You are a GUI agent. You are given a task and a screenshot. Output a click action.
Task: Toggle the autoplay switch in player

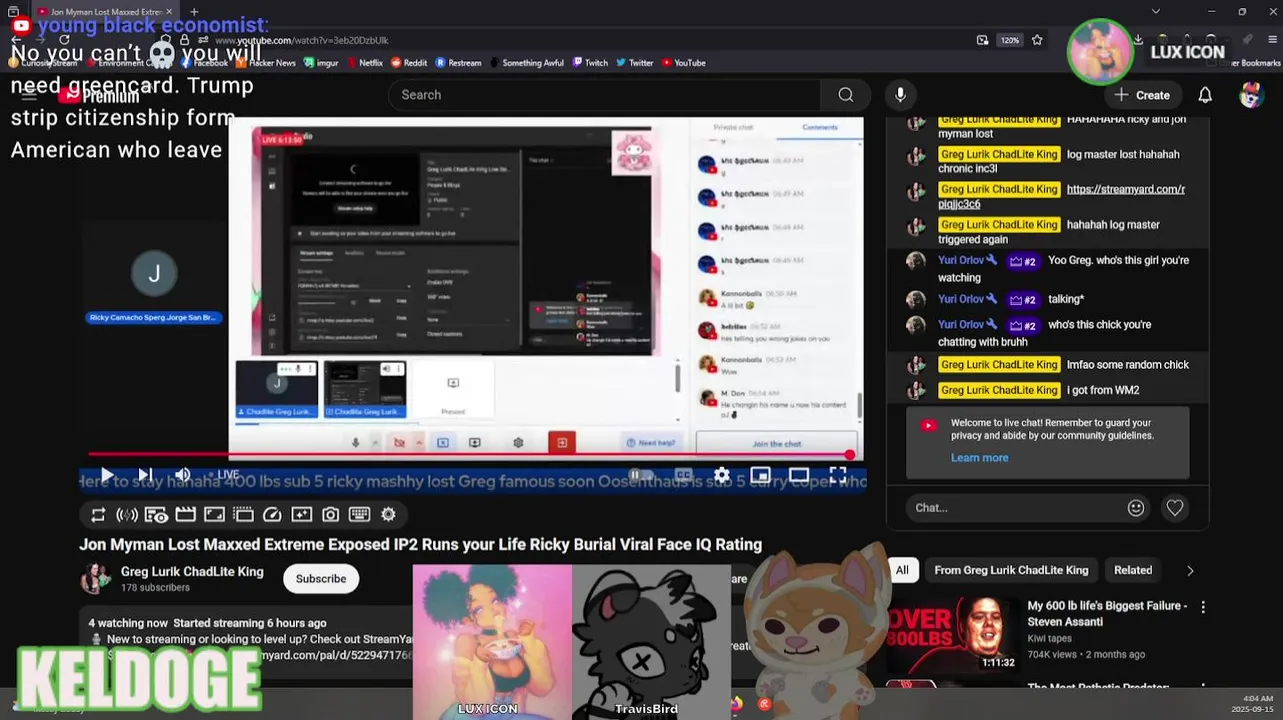641,475
